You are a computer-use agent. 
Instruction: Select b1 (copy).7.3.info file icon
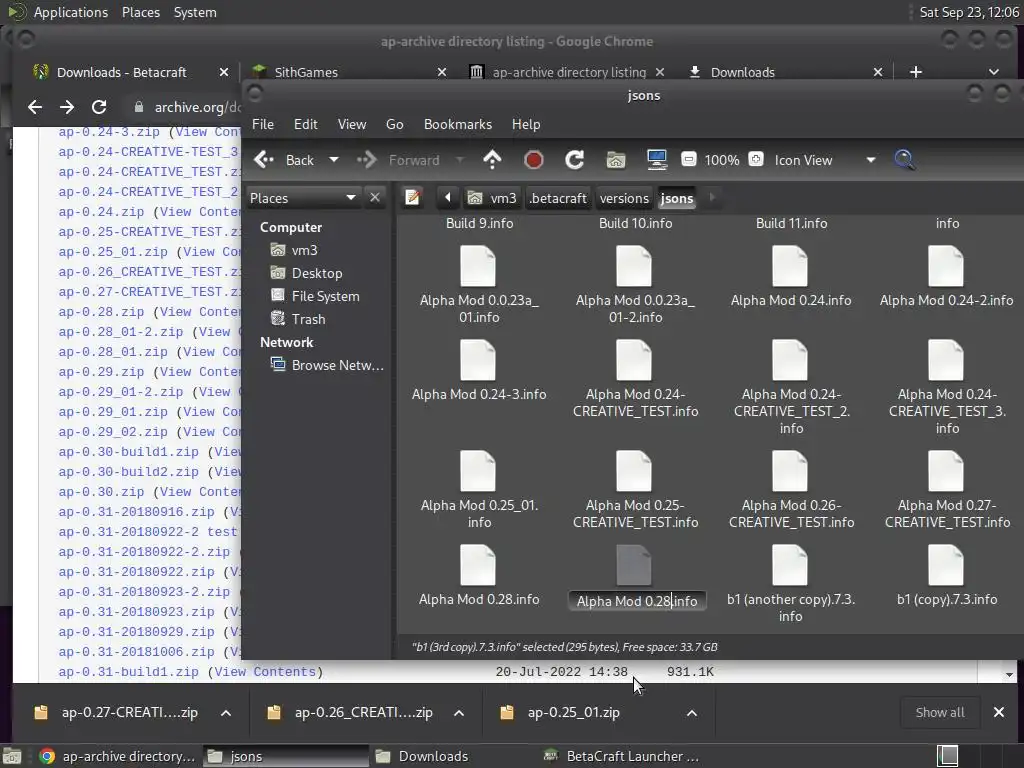pos(946,566)
